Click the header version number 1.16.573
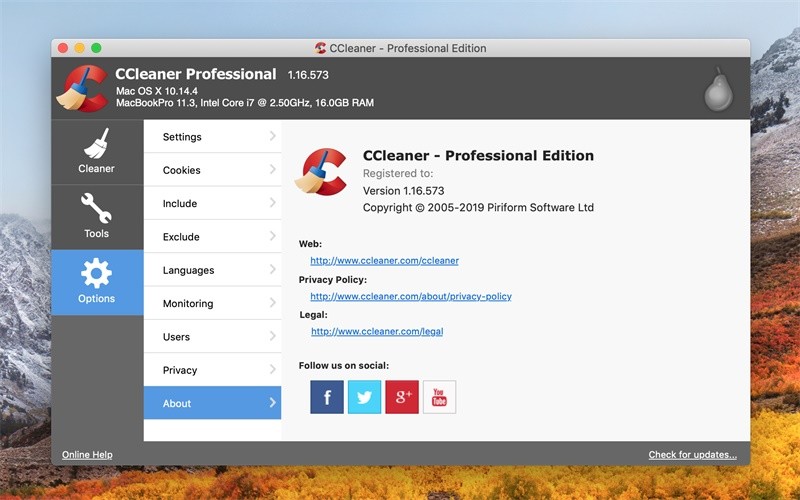Viewport: 800px width, 500px height. click(x=308, y=75)
